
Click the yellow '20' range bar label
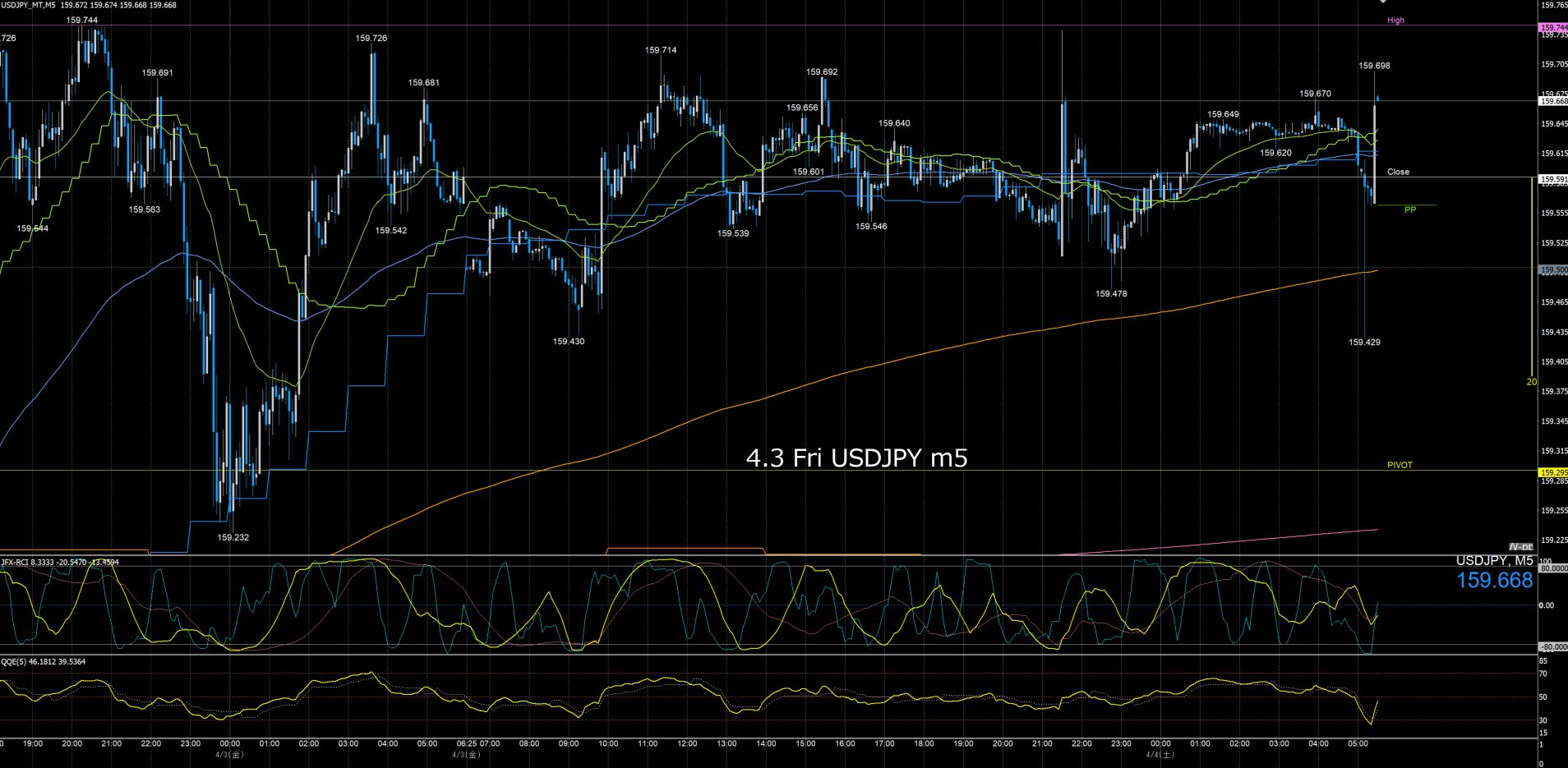pos(1531,382)
